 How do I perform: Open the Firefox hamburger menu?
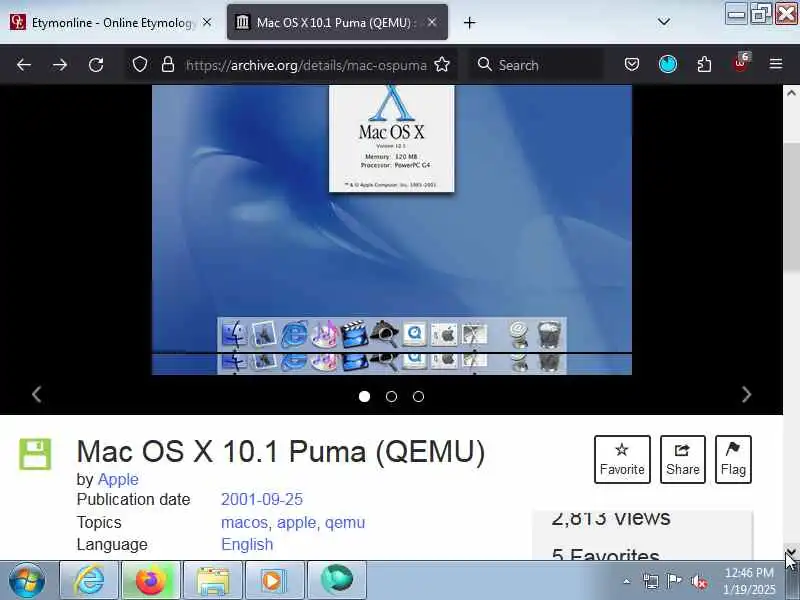coord(776,64)
